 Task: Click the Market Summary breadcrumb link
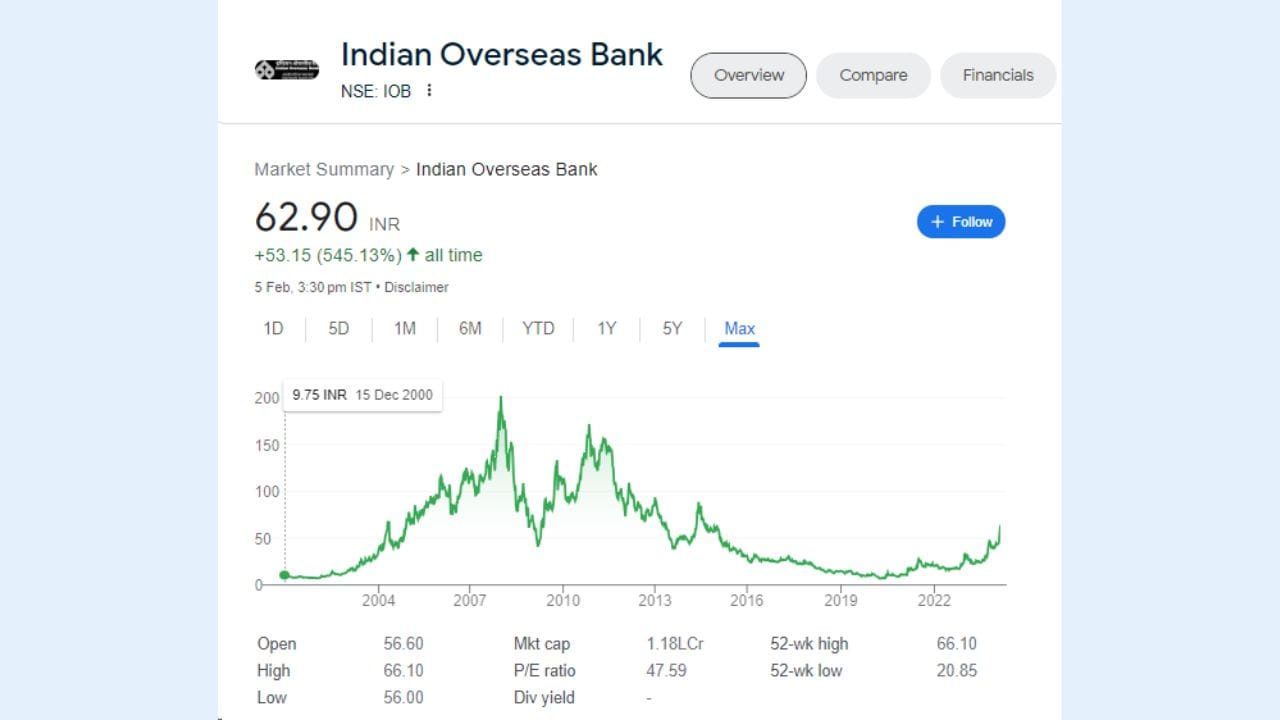point(323,169)
